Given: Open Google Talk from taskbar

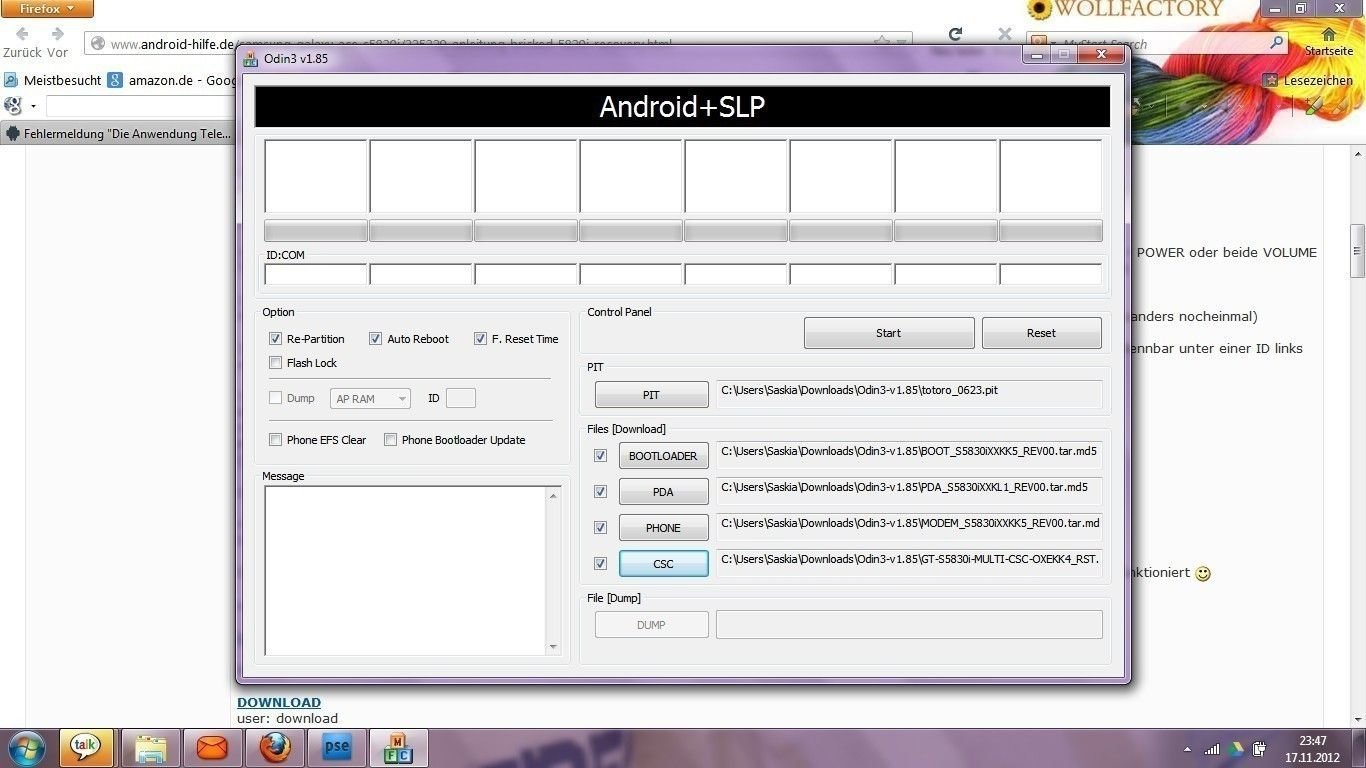Looking at the screenshot, I should [86, 747].
